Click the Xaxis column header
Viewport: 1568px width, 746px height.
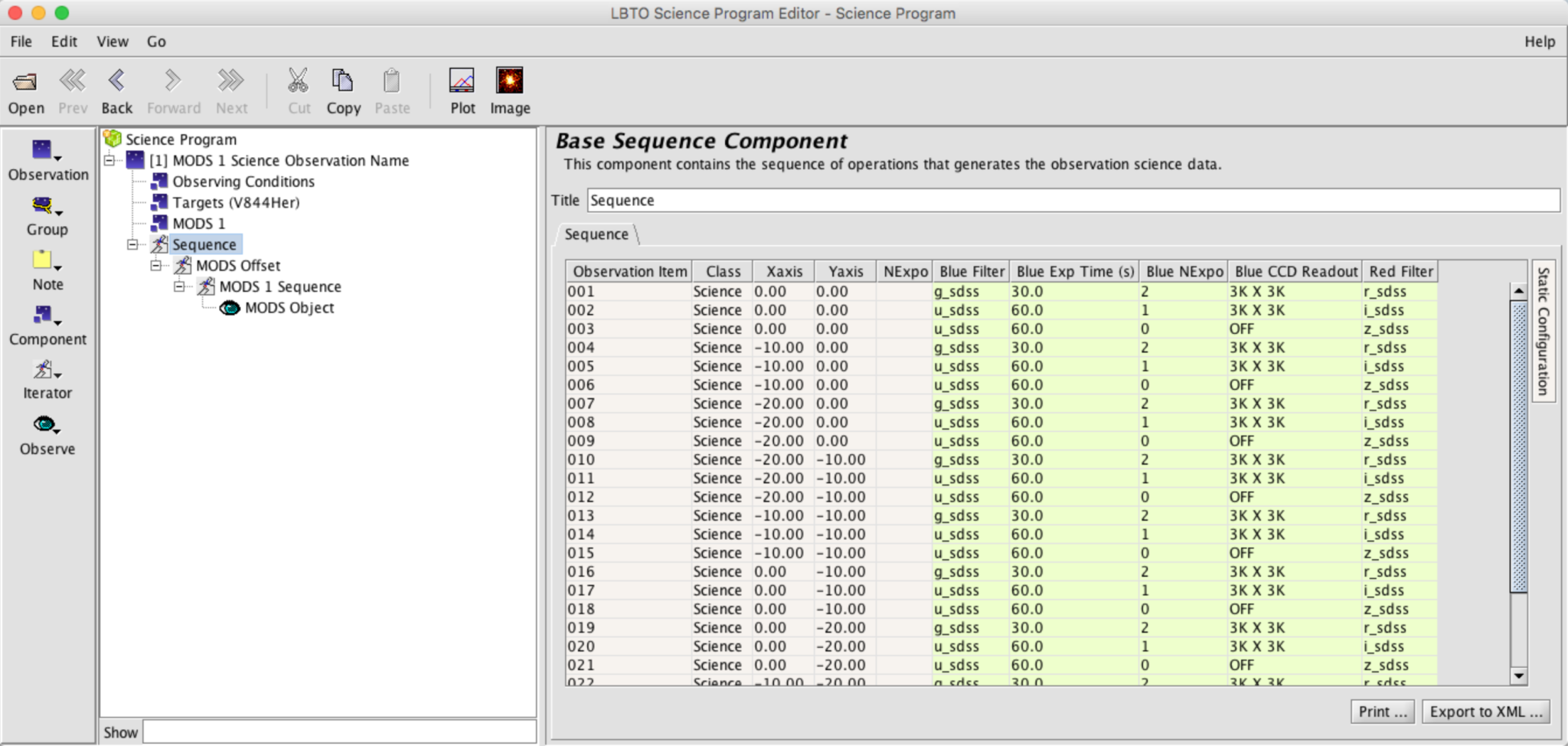(x=784, y=271)
